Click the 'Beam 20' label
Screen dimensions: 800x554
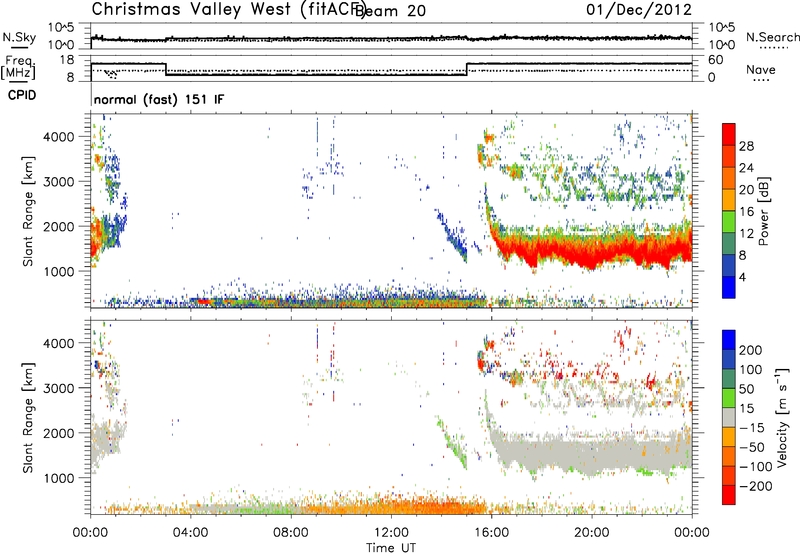(x=391, y=10)
